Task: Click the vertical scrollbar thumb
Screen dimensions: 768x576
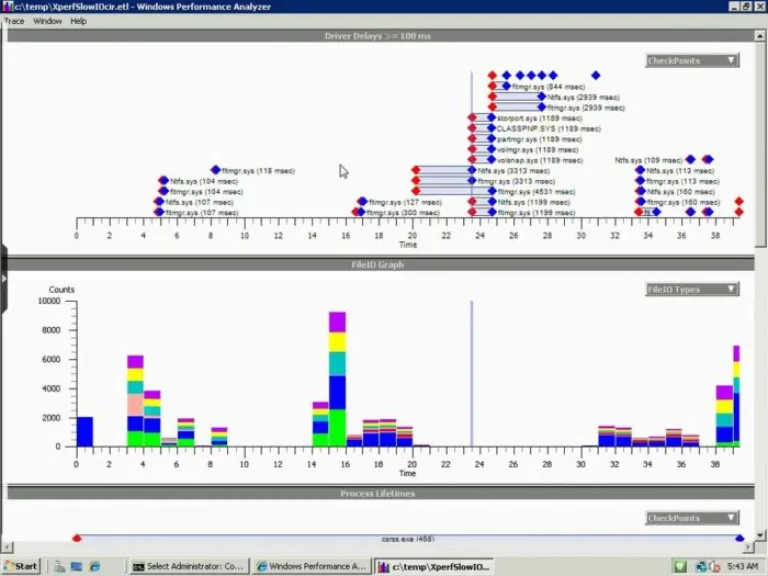Action: tap(760, 144)
